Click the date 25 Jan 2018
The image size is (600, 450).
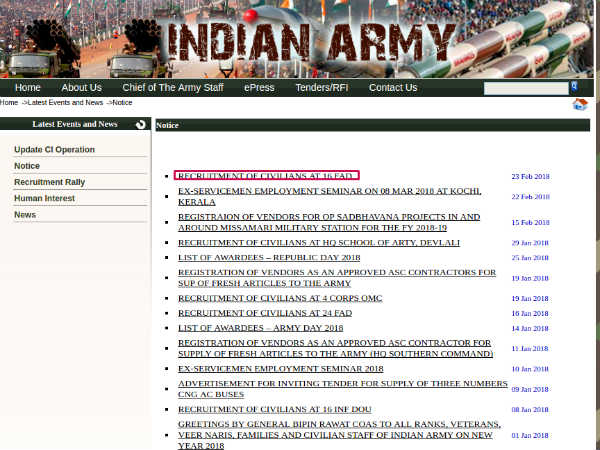click(530, 258)
